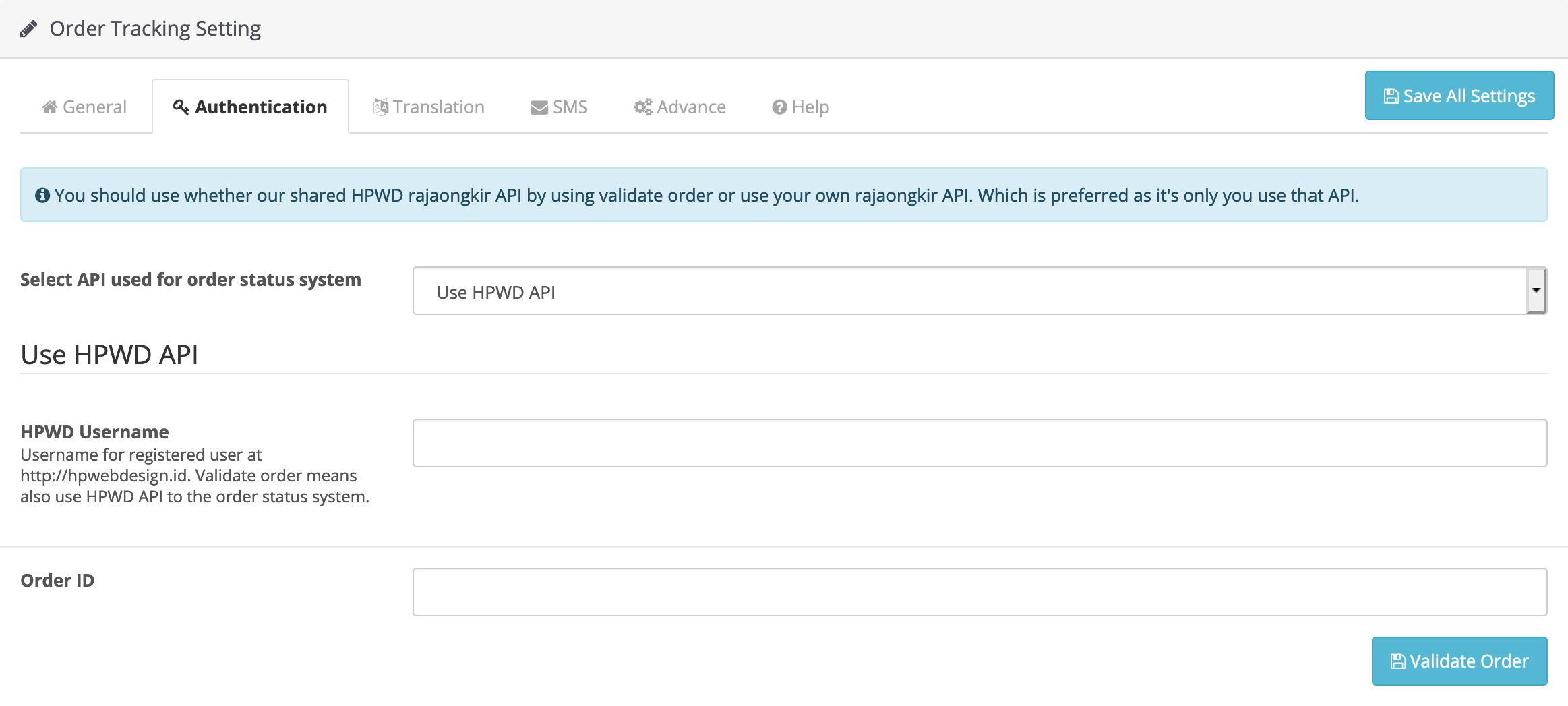Click the Order ID label

pyautogui.click(x=57, y=580)
